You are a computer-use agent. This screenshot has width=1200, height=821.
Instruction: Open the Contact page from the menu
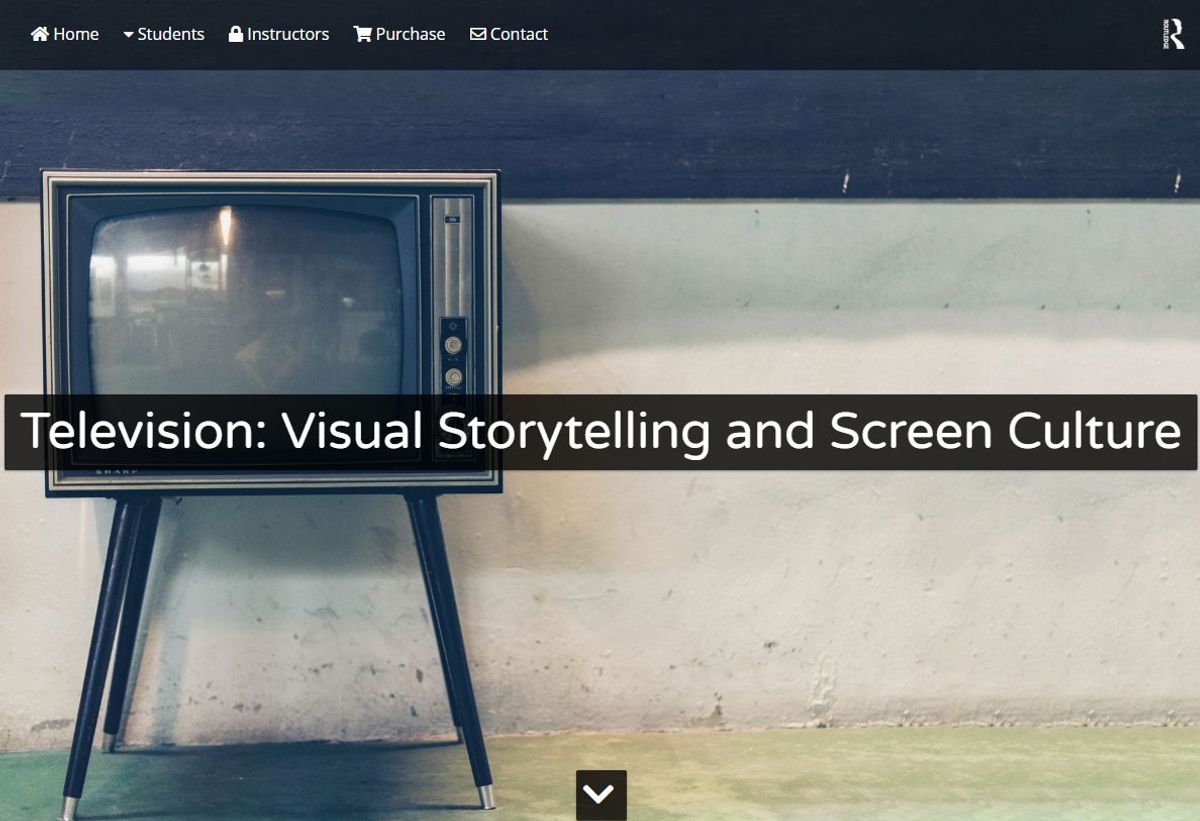pyautogui.click(x=508, y=33)
